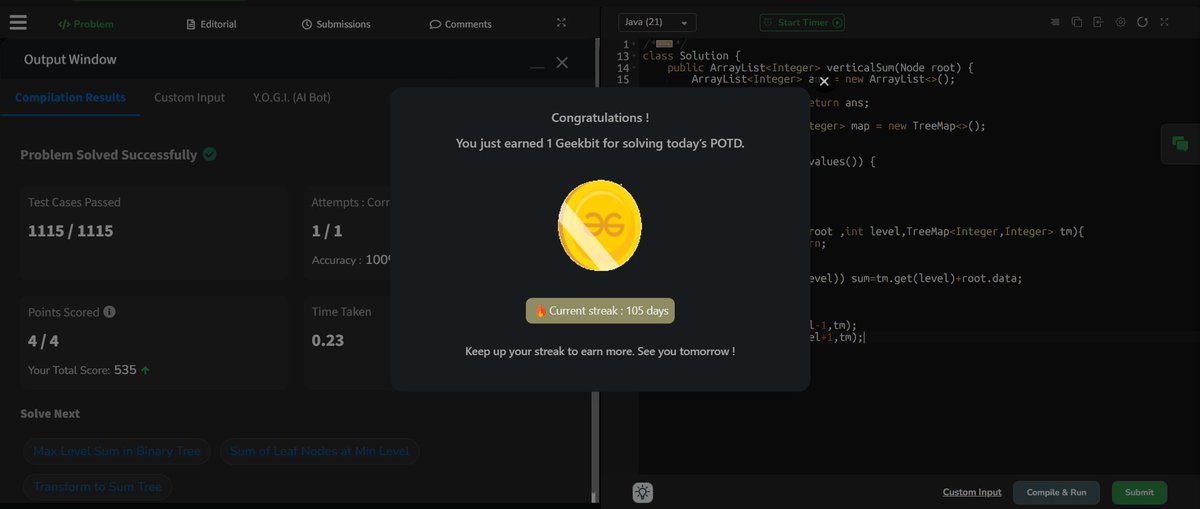Click the copy code icon
Image resolution: width=1200 pixels, height=509 pixels.
[x=1077, y=22]
